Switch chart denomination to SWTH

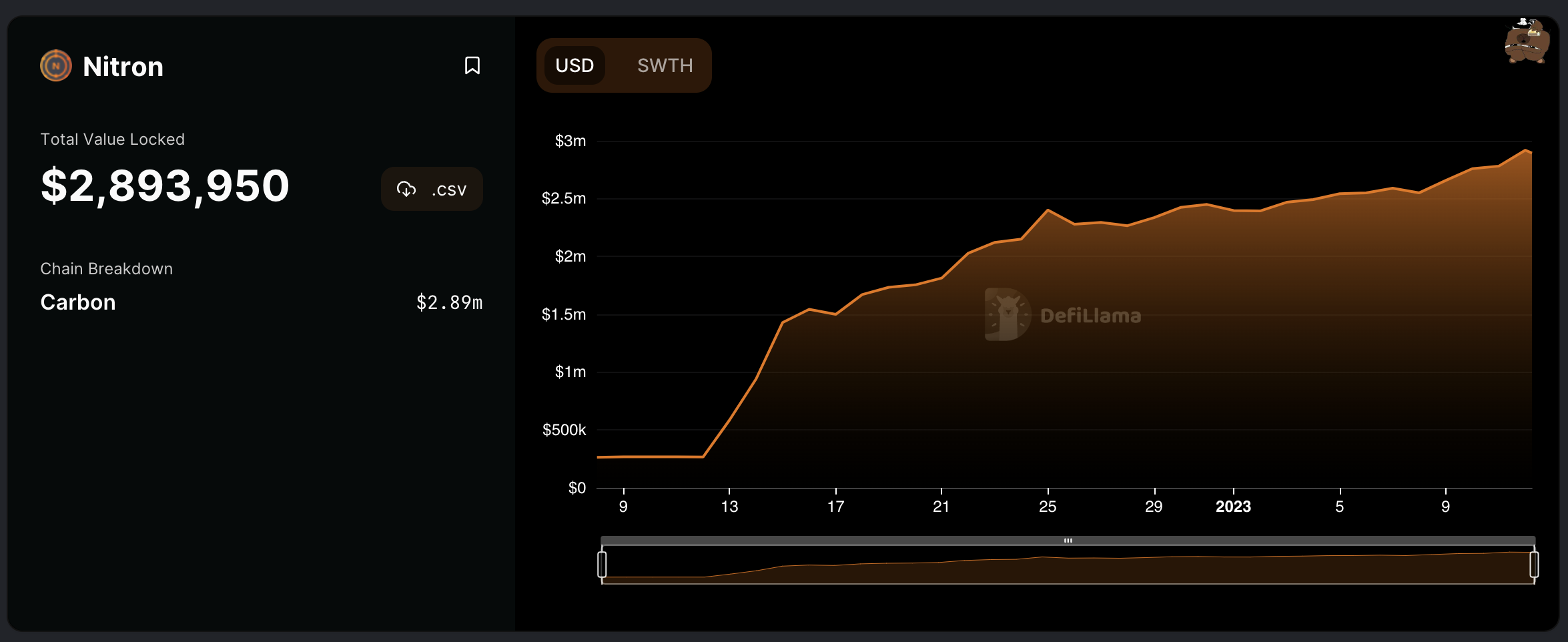(x=665, y=65)
